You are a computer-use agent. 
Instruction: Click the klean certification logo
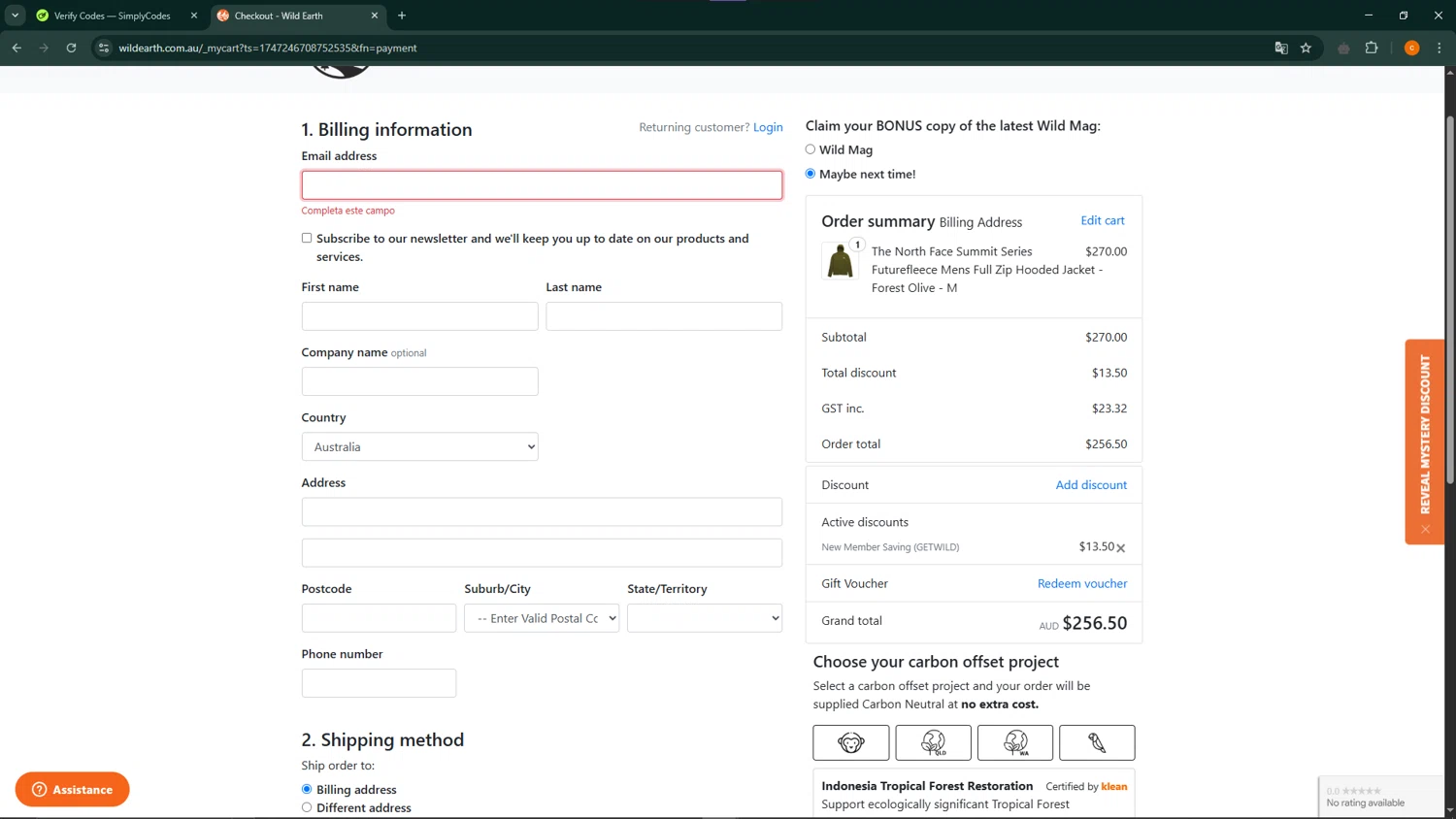[1114, 786]
